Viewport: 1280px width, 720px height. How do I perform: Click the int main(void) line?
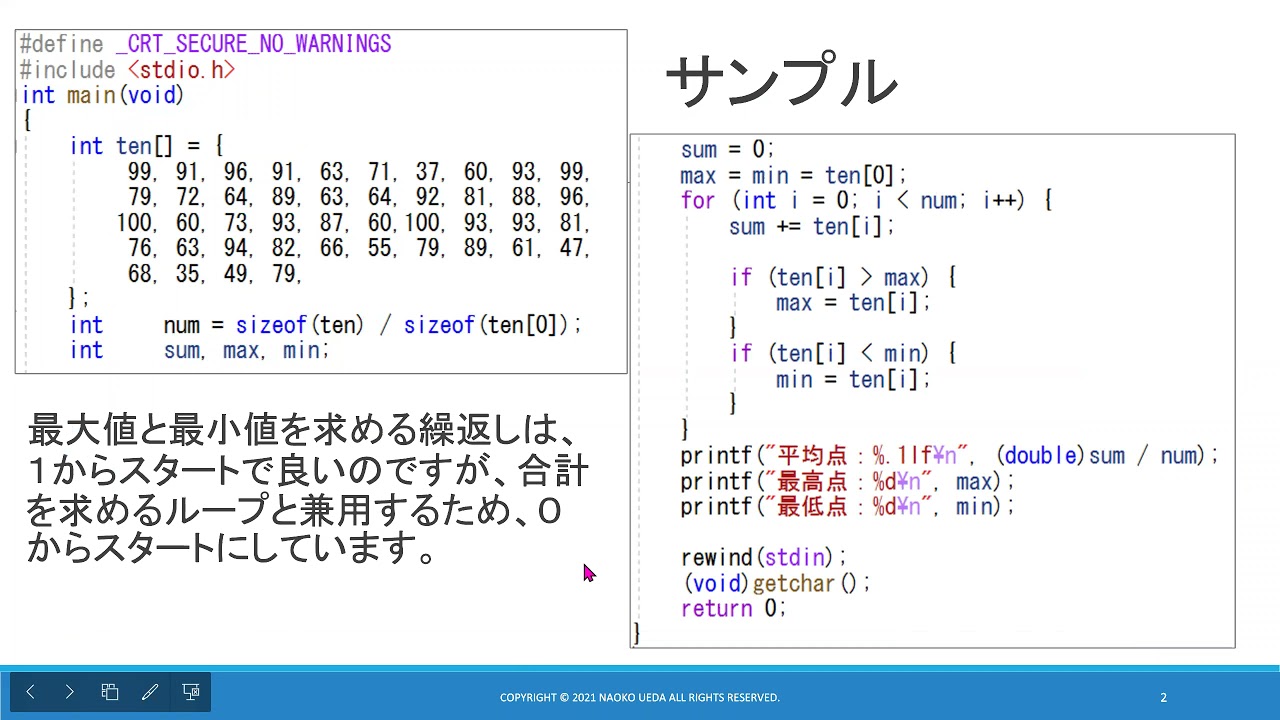tap(103, 96)
